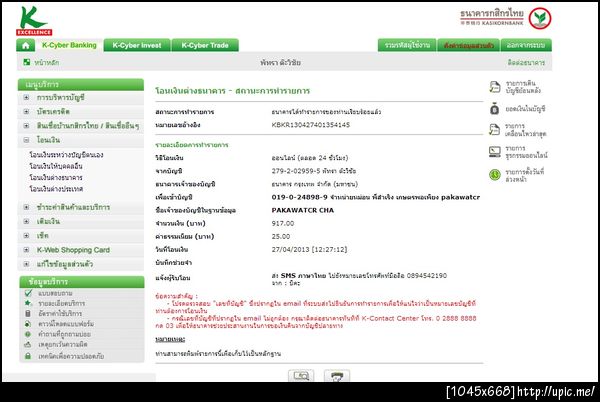The height and width of the screenshot is (402, 600).
Task: Click the latest transactions document icon
Action: (x=494, y=130)
